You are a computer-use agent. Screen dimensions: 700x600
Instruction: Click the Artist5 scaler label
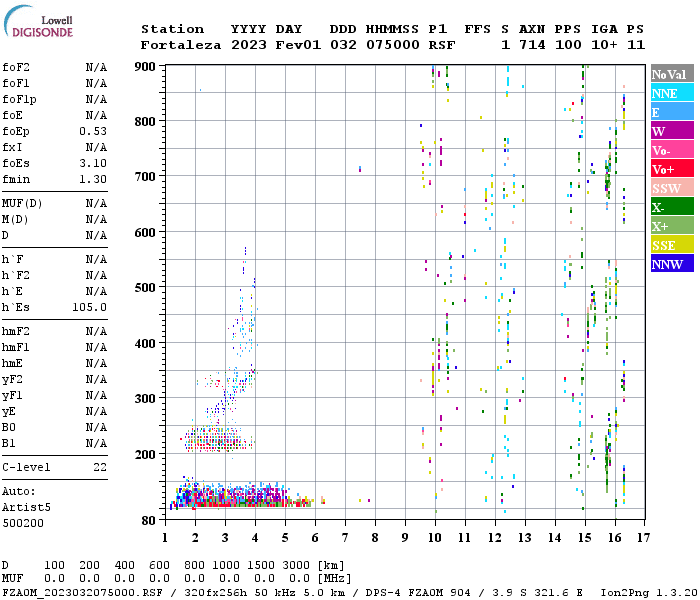pyautogui.click(x=26, y=508)
